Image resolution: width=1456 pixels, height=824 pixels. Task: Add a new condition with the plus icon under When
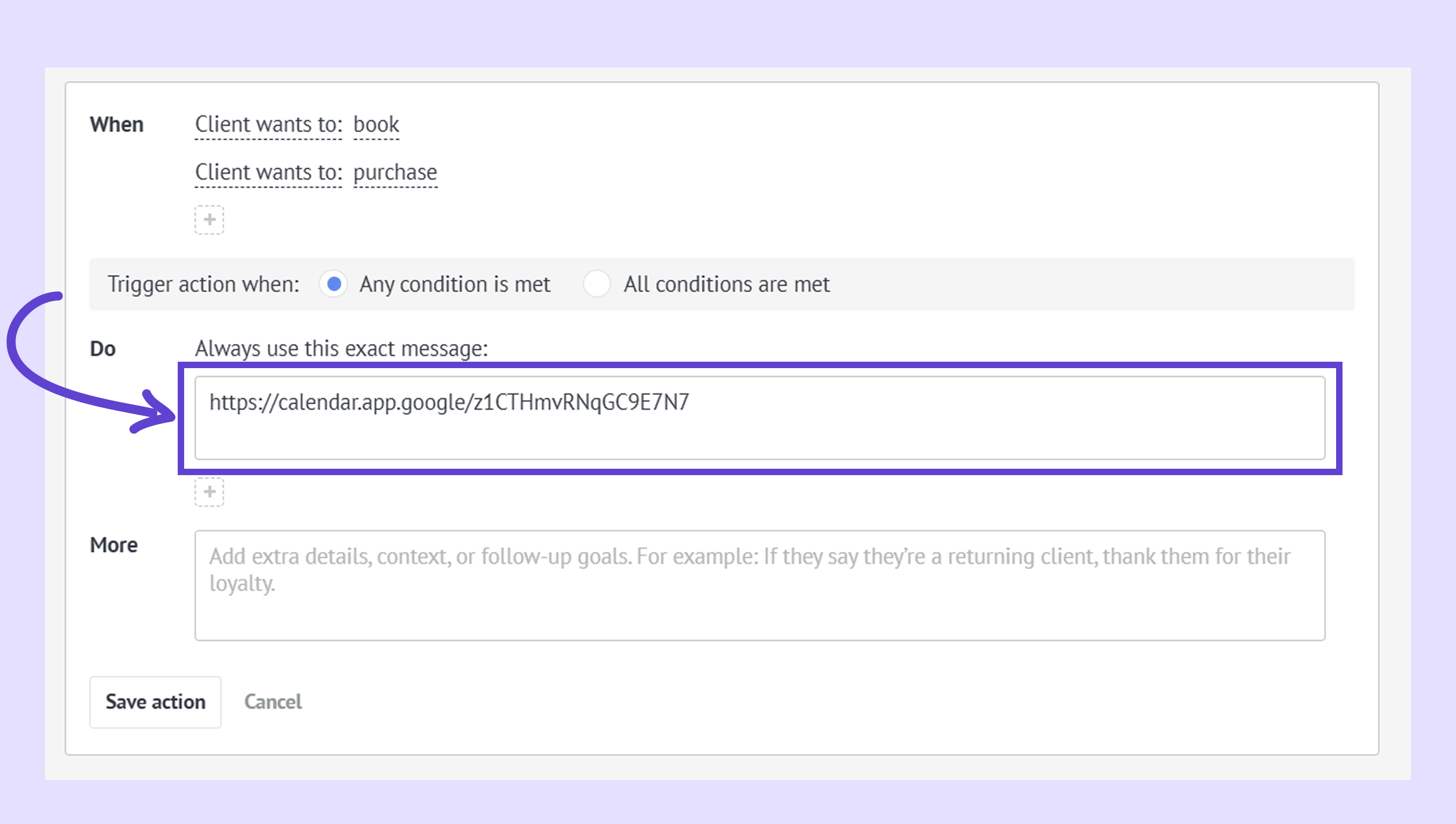pyautogui.click(x=209, y=219)
